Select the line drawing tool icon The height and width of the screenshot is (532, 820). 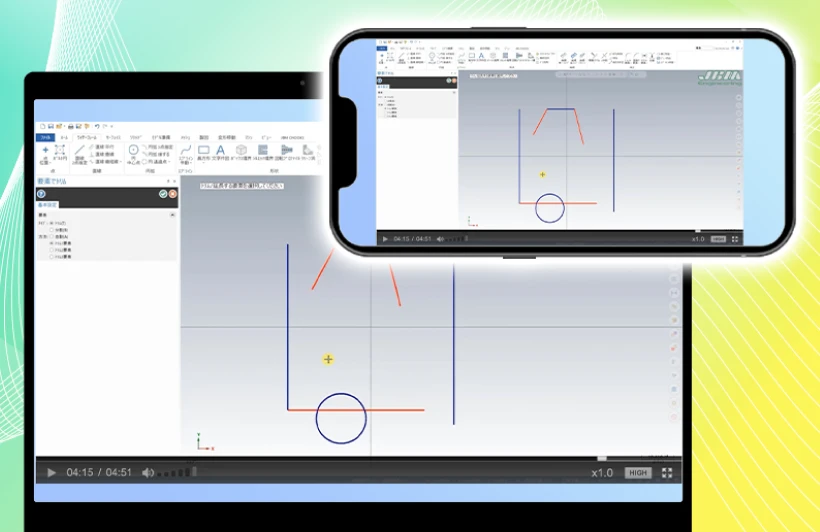pyautogui.click(x=79, y=150)
